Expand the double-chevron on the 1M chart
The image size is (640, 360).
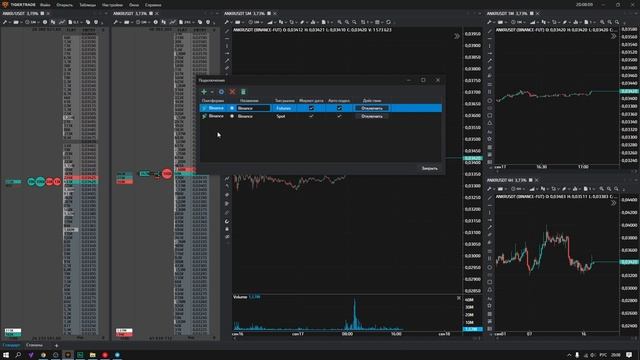(613, 36)
